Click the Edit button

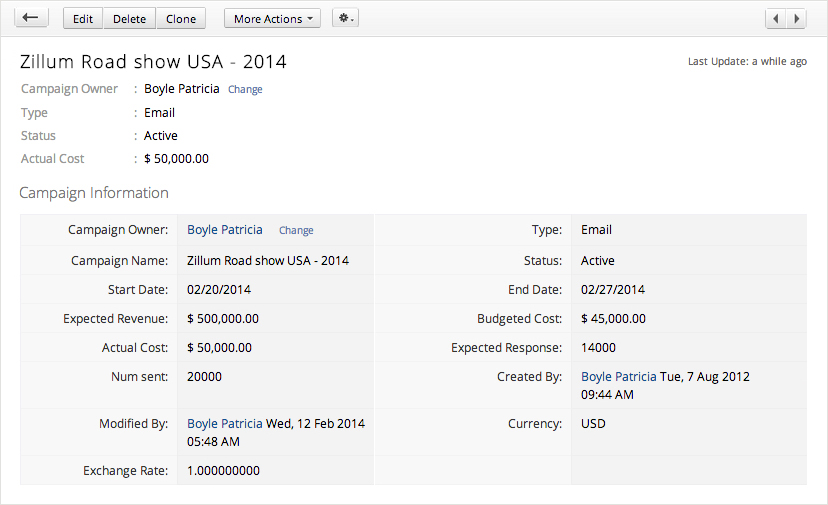(x=83, y=19)
